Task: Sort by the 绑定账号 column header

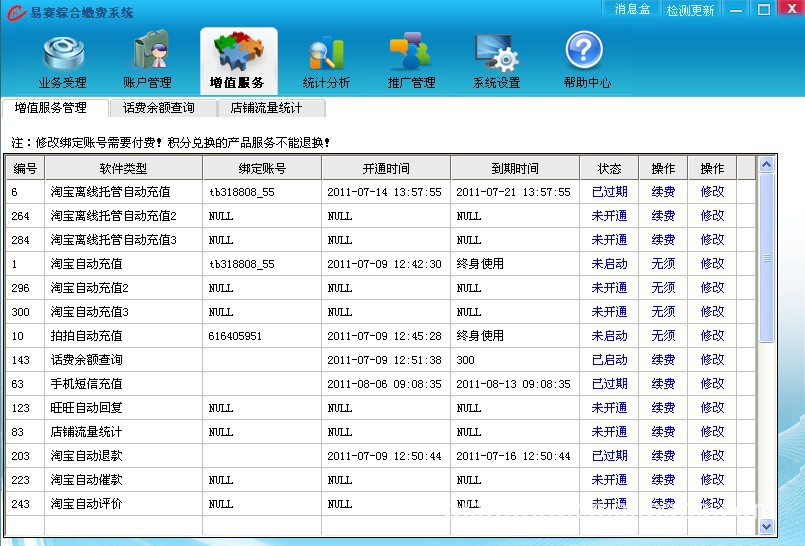Action: click(262, 168)
